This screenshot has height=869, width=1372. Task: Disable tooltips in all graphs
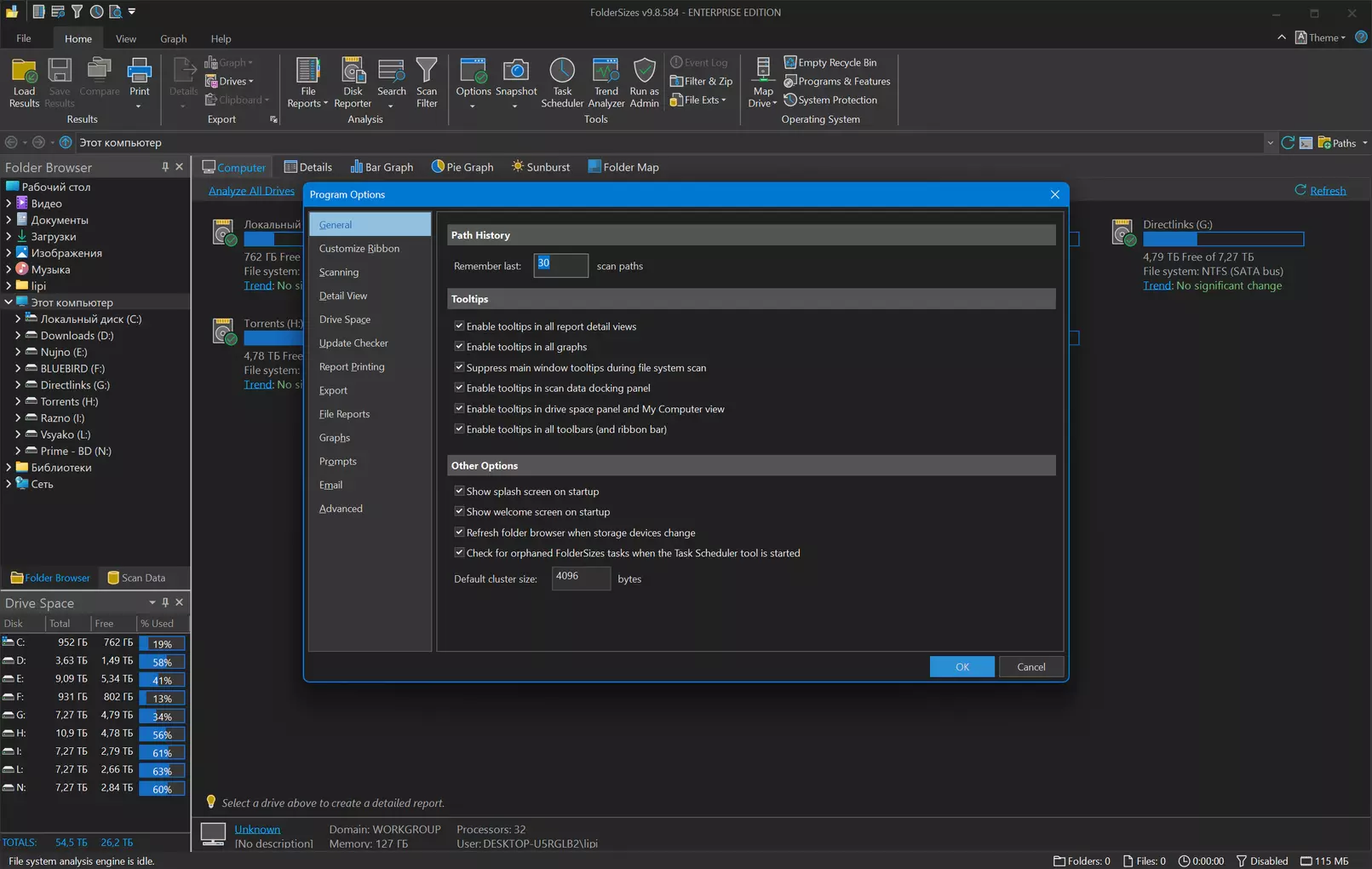459,347
